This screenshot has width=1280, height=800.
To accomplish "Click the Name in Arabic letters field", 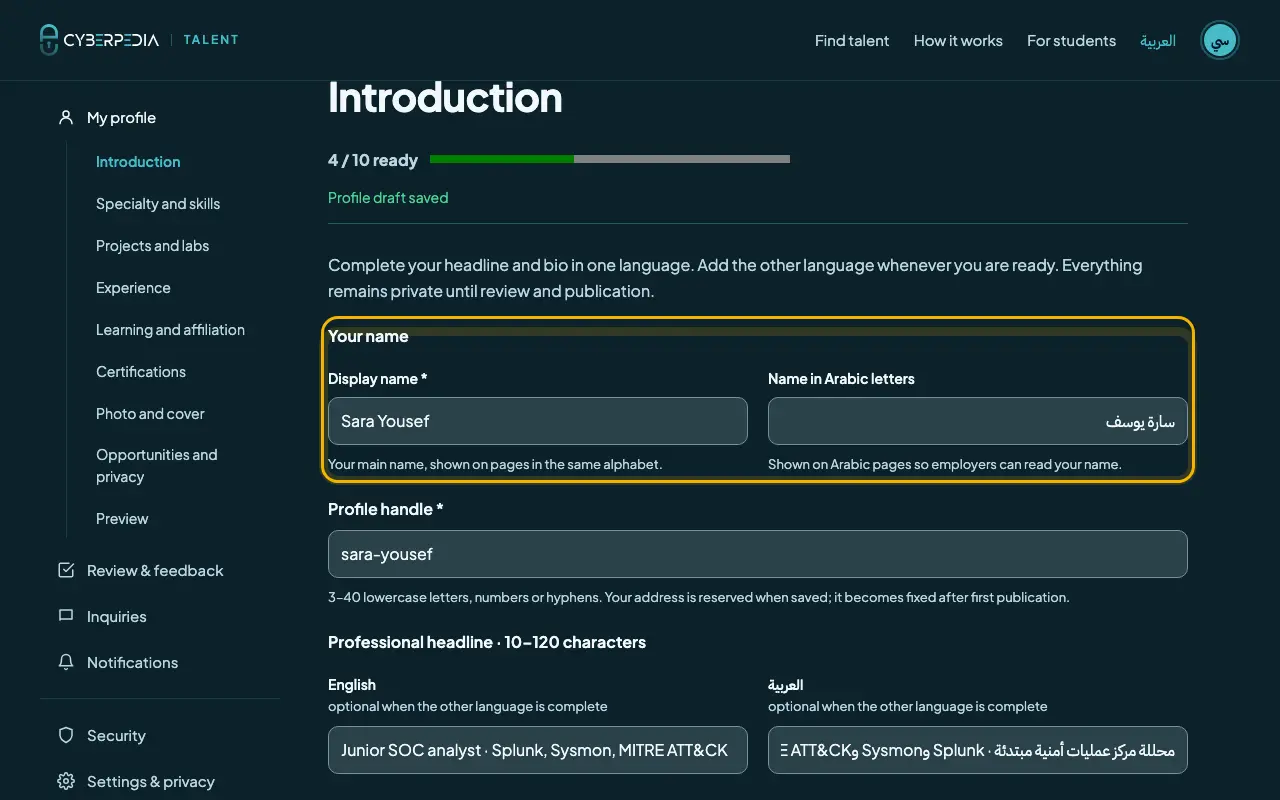I will click(978, 421).
